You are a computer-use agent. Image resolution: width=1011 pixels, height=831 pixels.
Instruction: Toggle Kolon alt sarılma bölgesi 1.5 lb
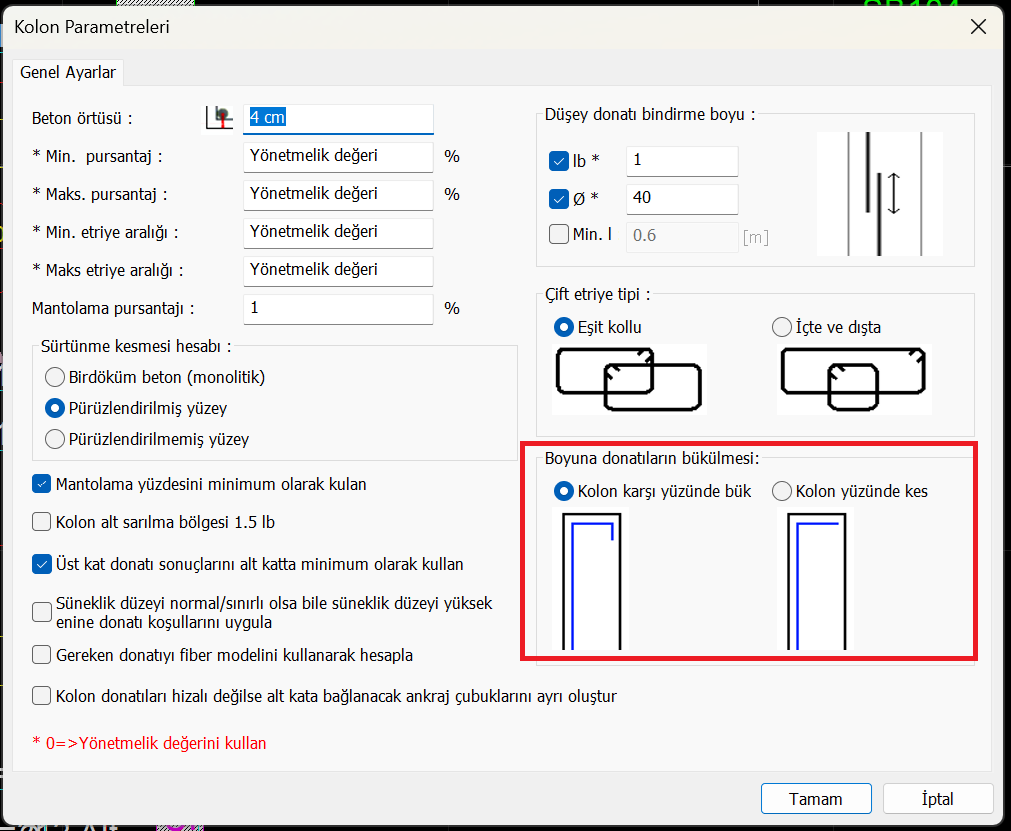point(42,521)
